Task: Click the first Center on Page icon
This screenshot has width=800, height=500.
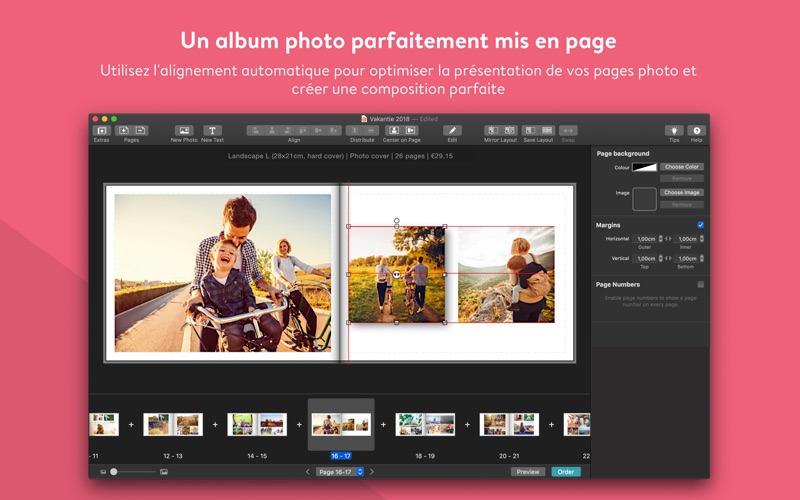Action: click(393, 131)
